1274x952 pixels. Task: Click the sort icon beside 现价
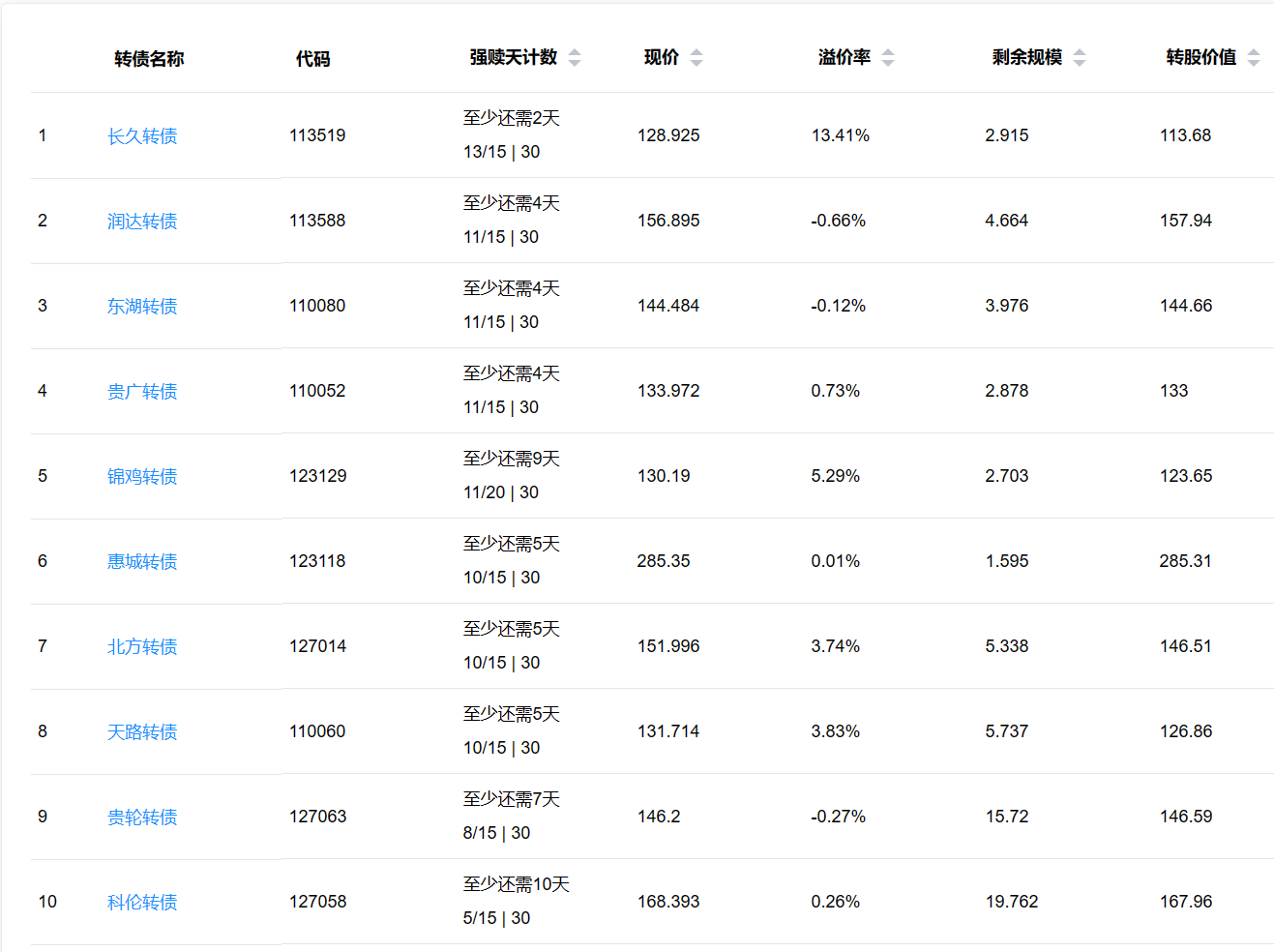click(696, 58)
